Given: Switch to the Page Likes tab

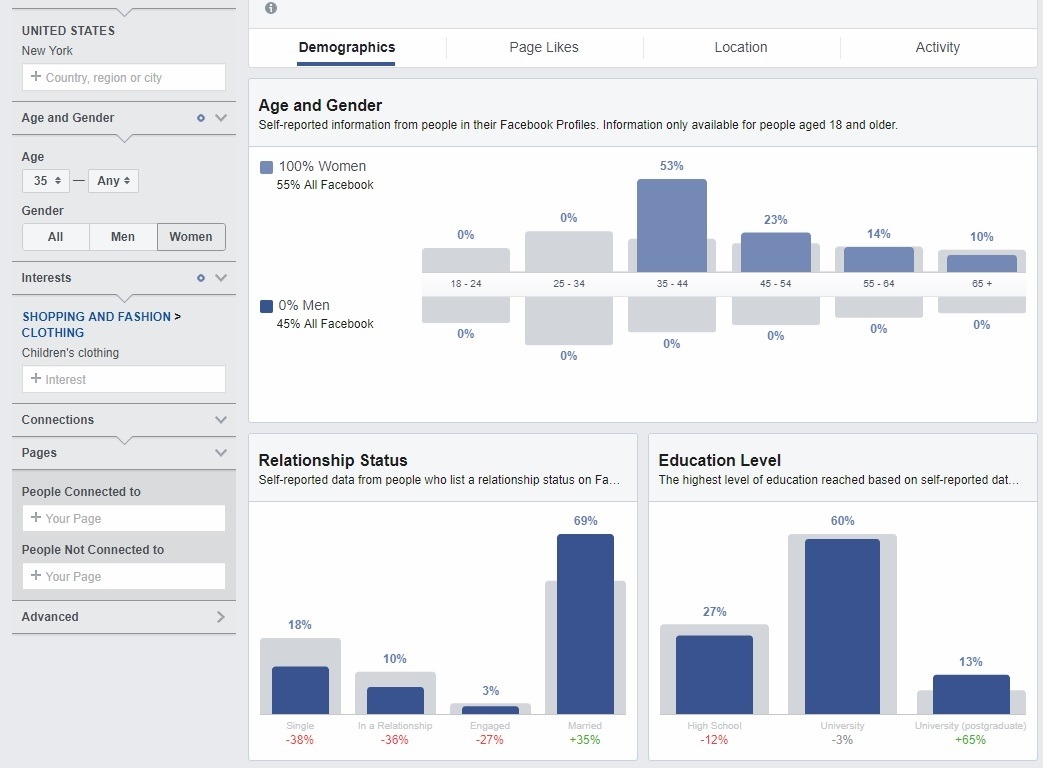Looking at the screenshot, I should coord(543,47).
